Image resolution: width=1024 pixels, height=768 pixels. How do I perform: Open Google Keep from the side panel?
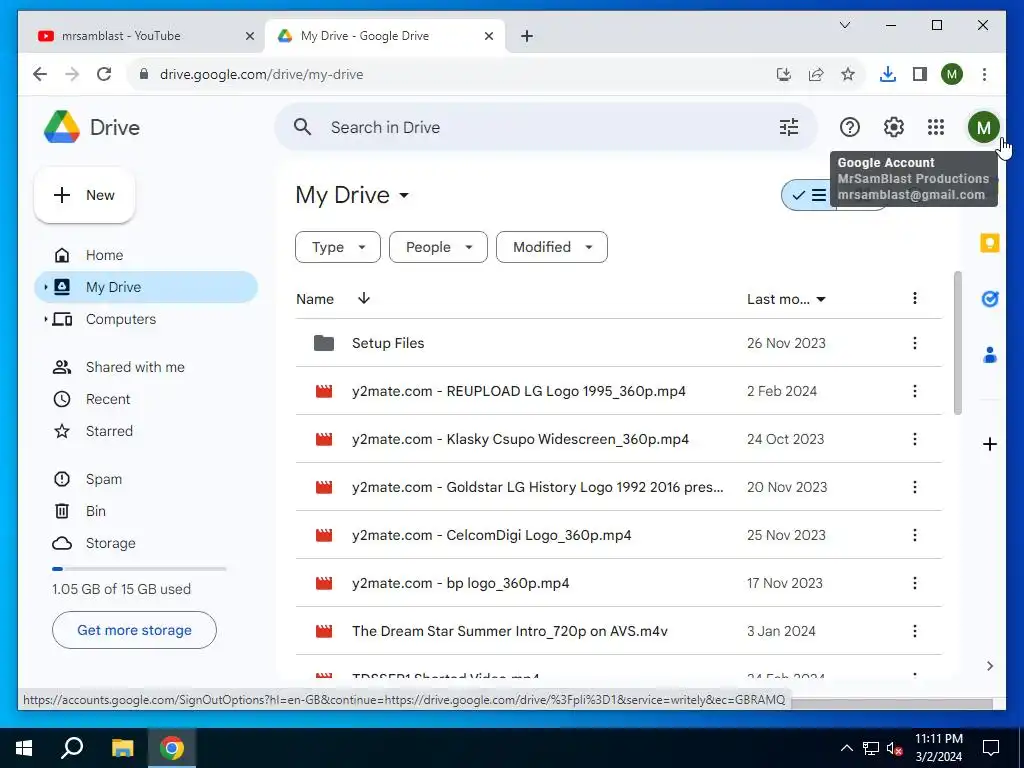point(989,244)
